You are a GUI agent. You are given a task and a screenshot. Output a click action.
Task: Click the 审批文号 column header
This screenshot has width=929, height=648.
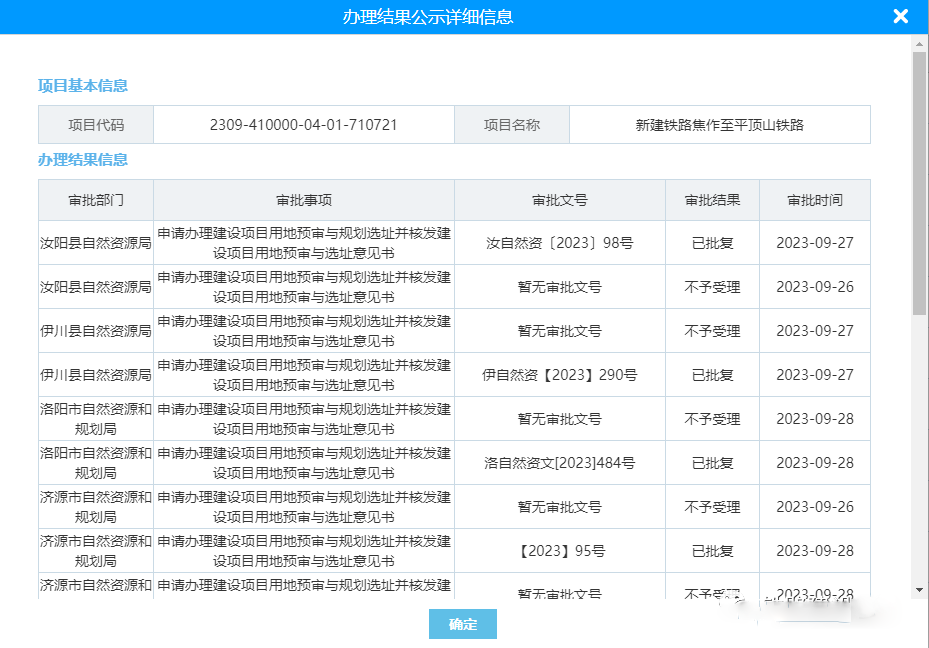(559, 200)
